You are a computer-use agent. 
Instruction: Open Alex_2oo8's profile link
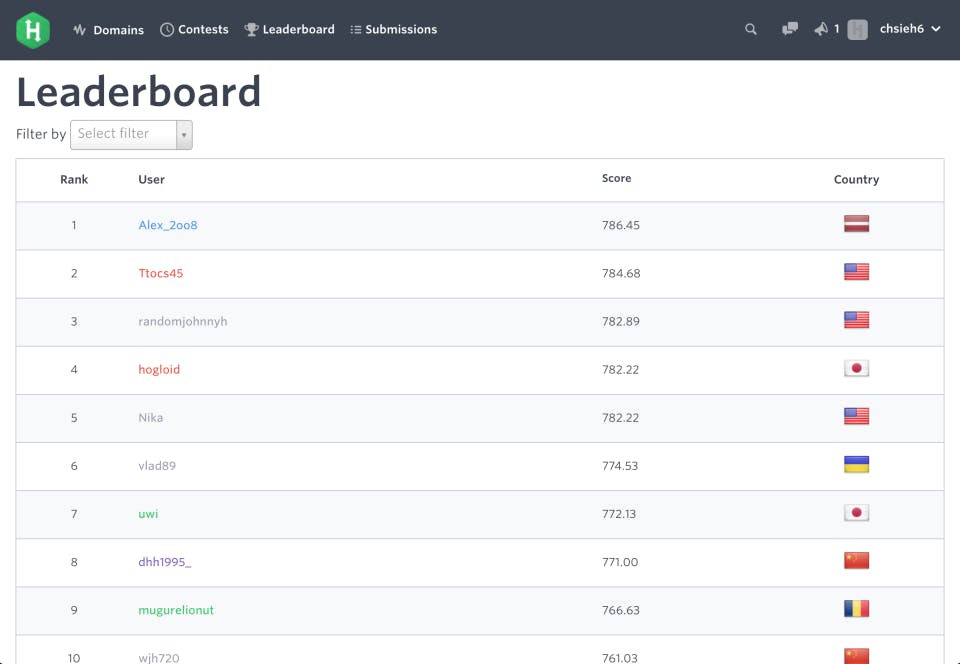(x=167, y=225)
